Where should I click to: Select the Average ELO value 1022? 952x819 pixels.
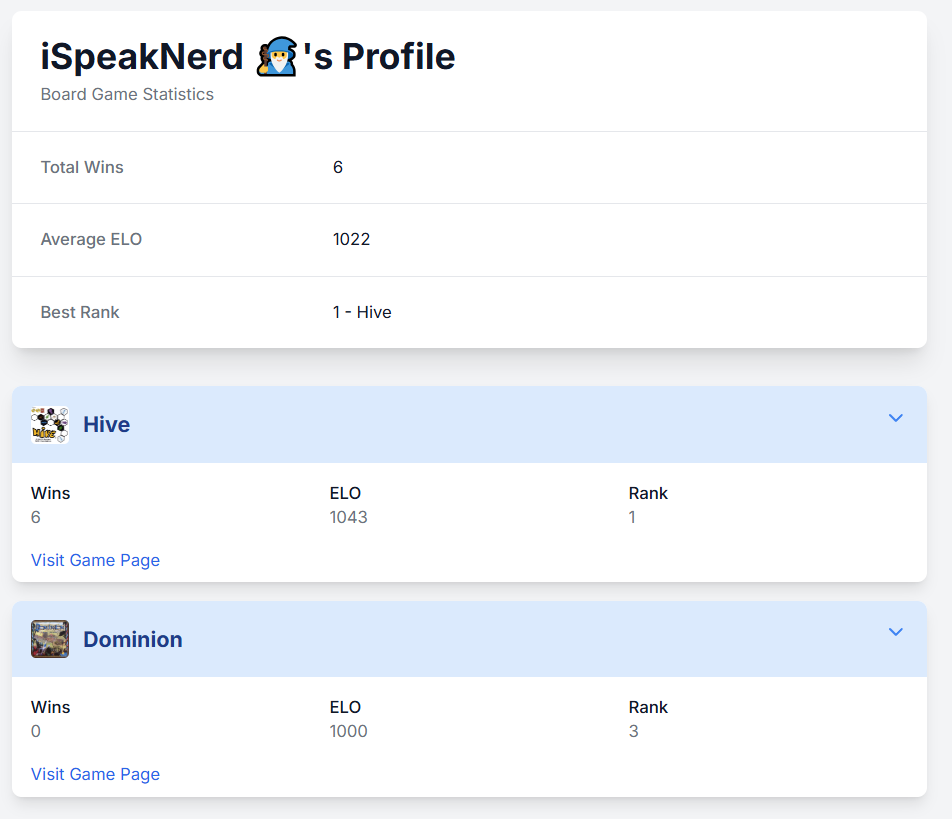pyautogui.click(x=352, y=239)
